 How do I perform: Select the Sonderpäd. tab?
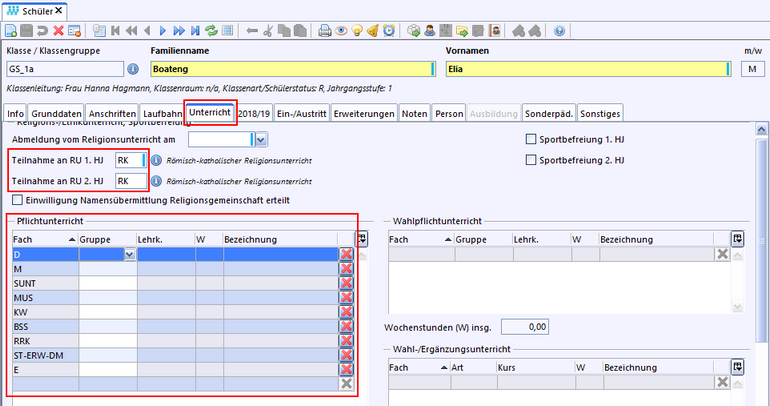click(549, 113)
